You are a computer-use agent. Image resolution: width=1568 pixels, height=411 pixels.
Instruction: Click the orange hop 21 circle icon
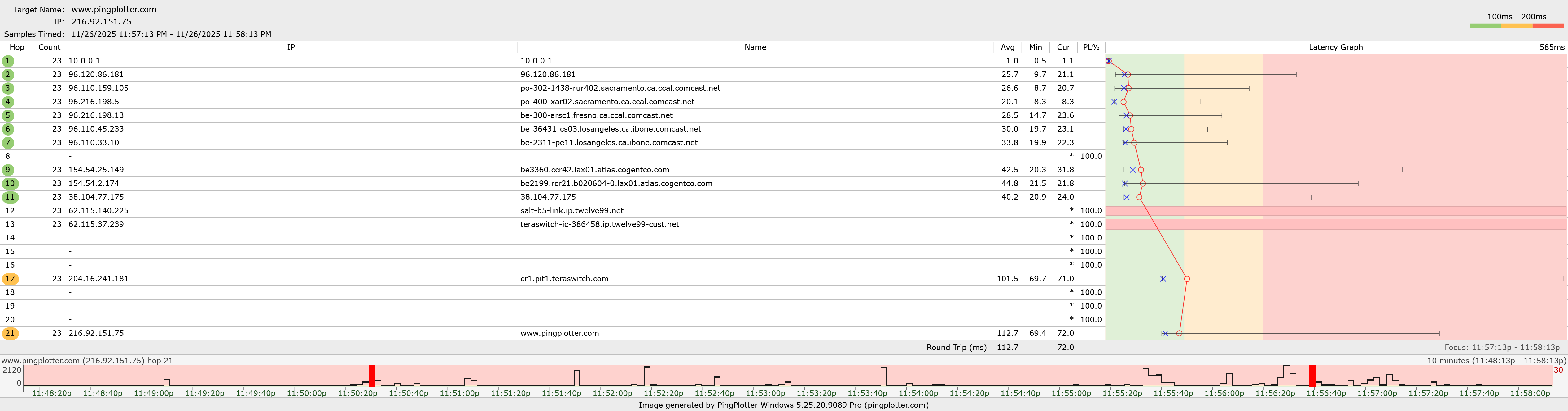coord(10,333)
